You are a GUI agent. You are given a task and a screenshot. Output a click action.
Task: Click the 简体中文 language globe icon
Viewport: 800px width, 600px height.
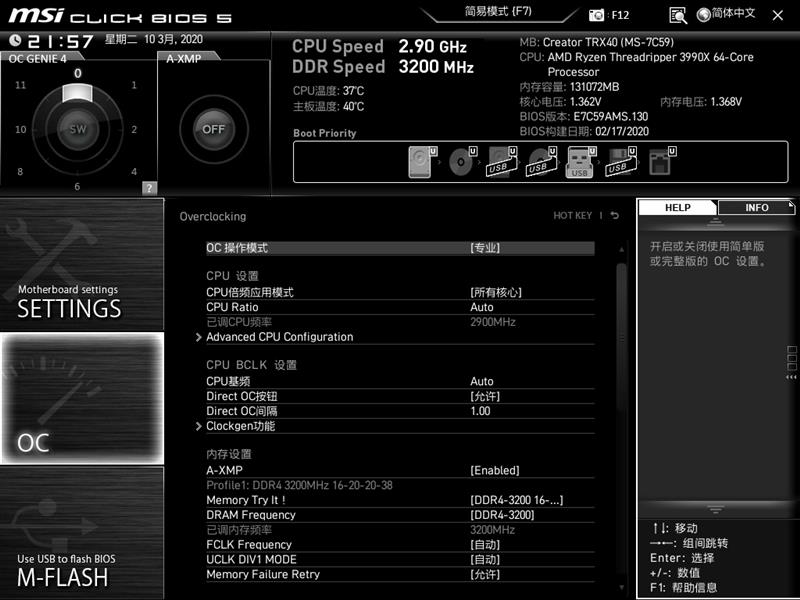(x=705, y=15)
